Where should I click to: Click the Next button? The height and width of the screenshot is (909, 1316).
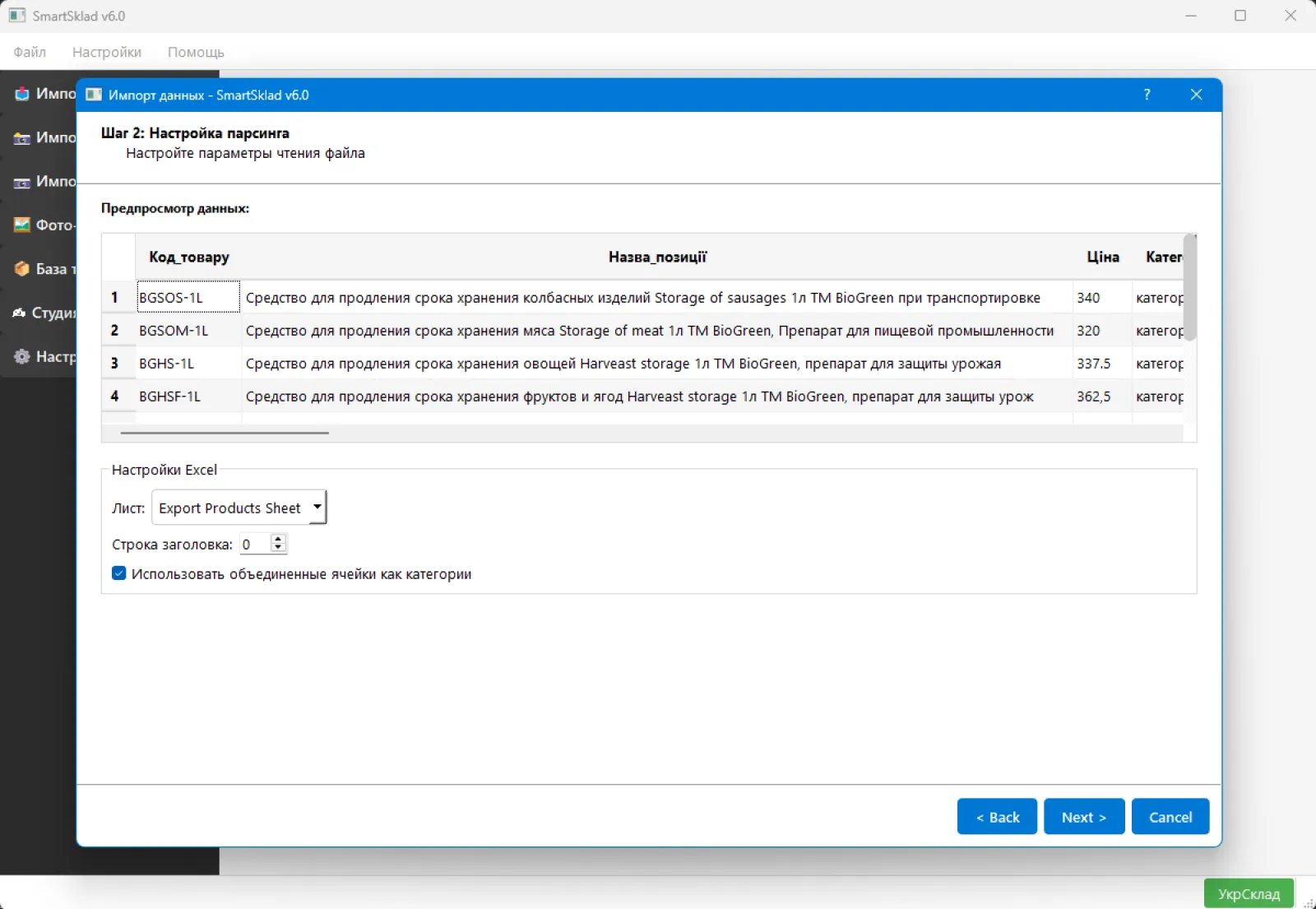coord(1084,817)
